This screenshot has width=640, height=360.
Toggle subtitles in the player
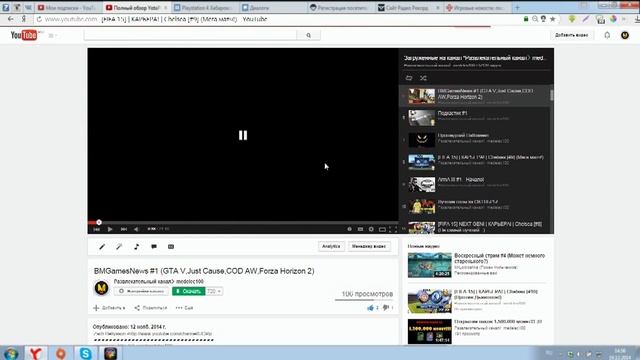click(360, 229)
